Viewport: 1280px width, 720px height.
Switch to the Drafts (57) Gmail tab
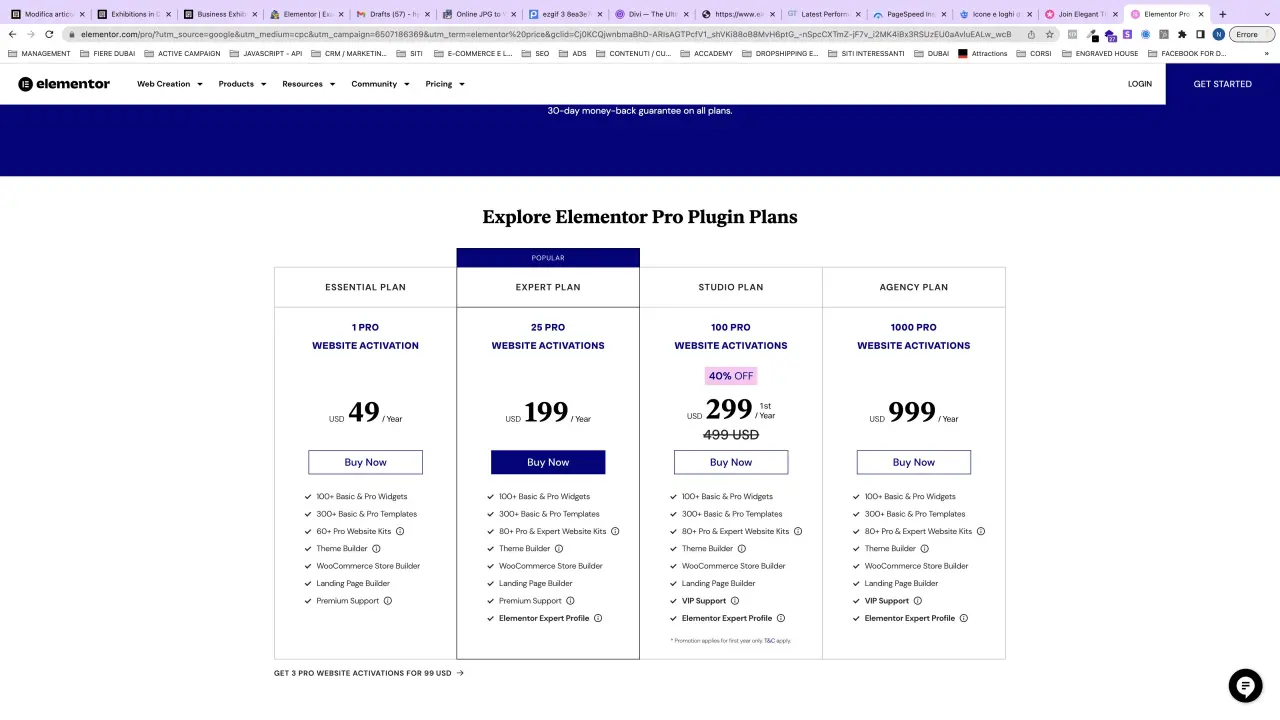pos(393,14)
